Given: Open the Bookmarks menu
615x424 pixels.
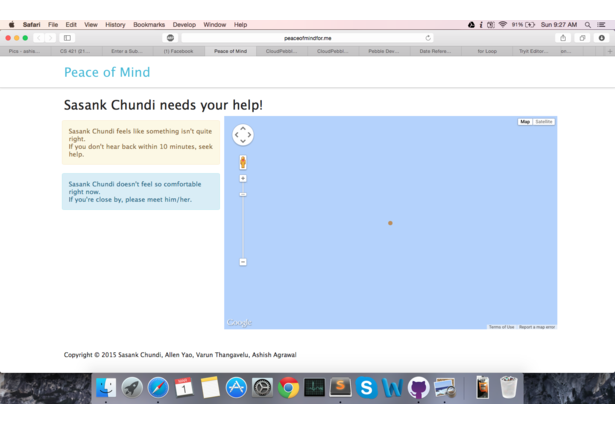Looking at the screenshot, I should click(x=149, y=24).
